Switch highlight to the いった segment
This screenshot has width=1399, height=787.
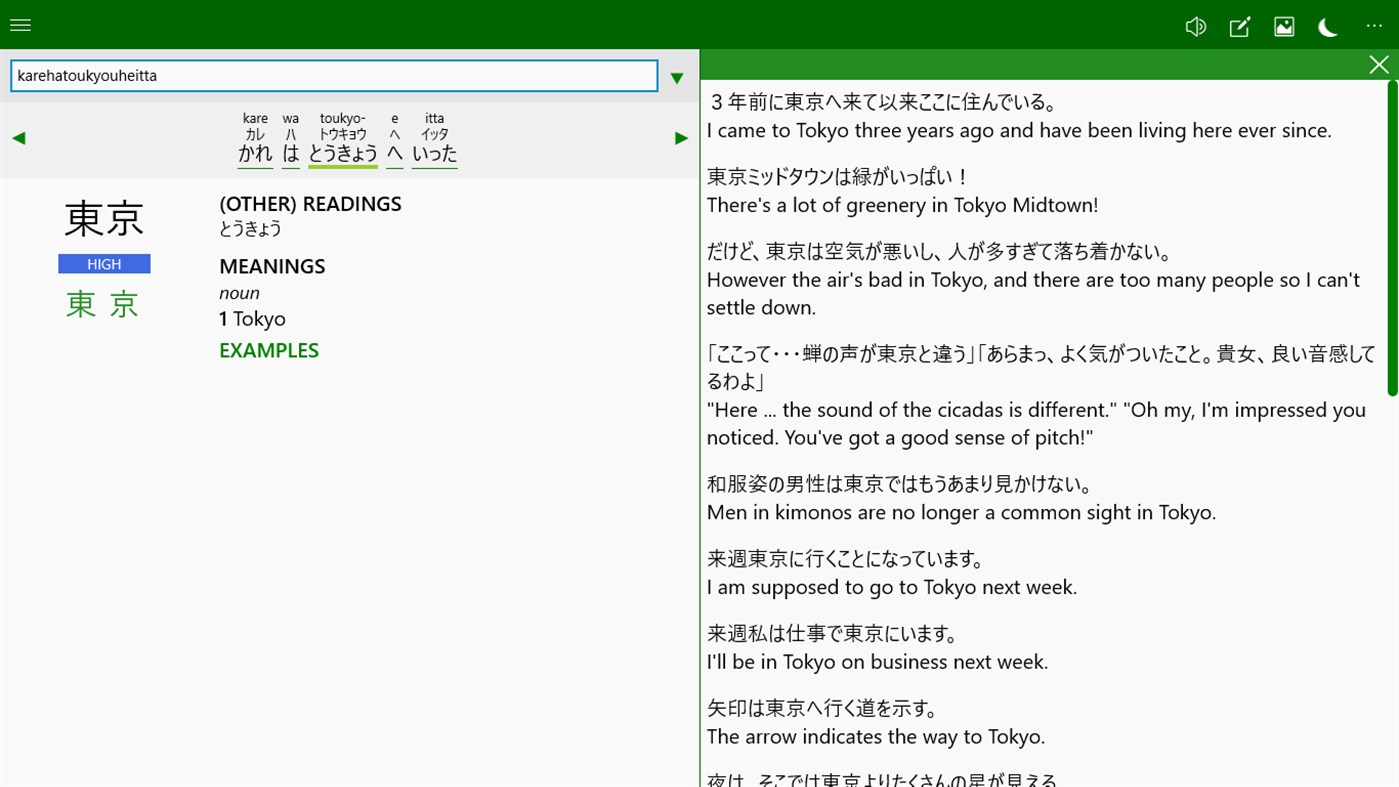tap(434, 152)
